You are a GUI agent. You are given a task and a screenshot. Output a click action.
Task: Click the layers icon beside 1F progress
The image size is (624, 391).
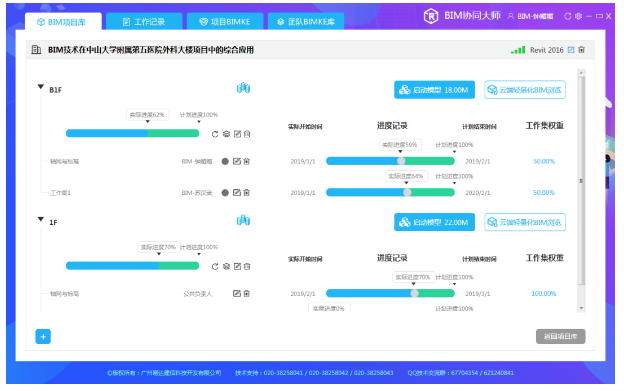226,267
